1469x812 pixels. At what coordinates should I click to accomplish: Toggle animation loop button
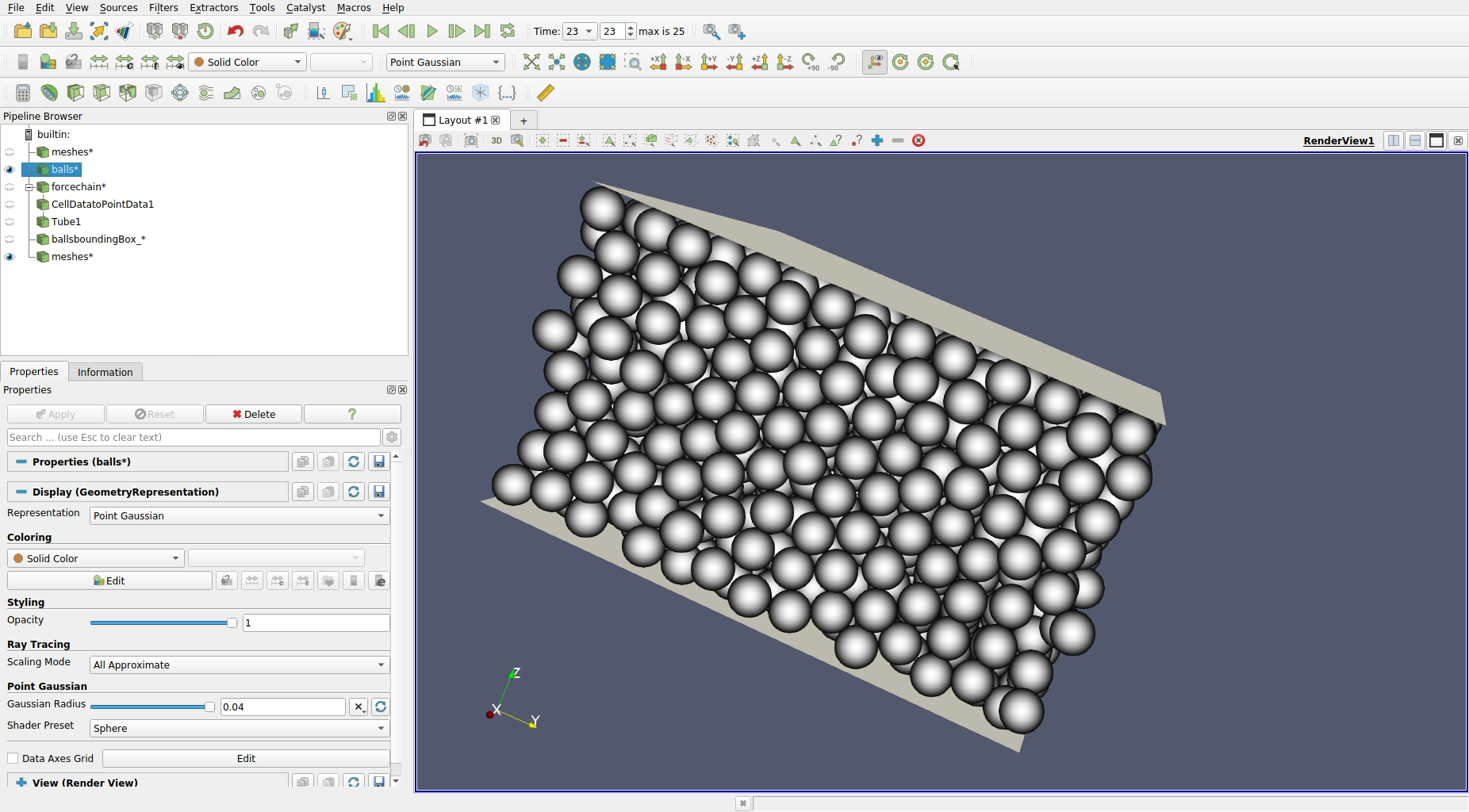coord(508,31)
